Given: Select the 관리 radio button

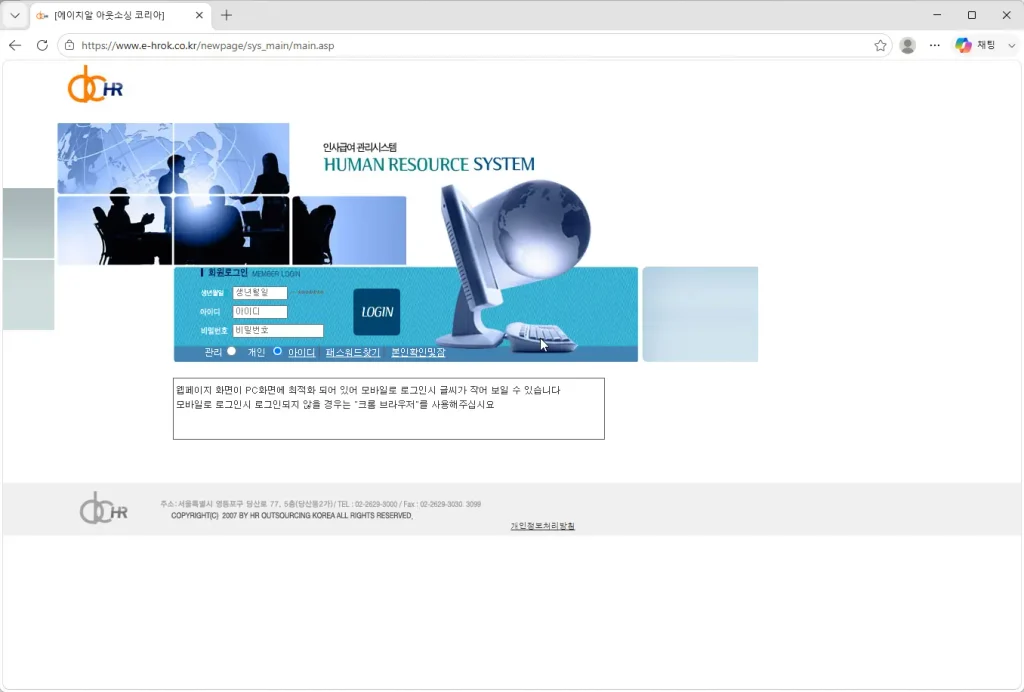Looking at the screenshot, I should [x=231, y=351].
